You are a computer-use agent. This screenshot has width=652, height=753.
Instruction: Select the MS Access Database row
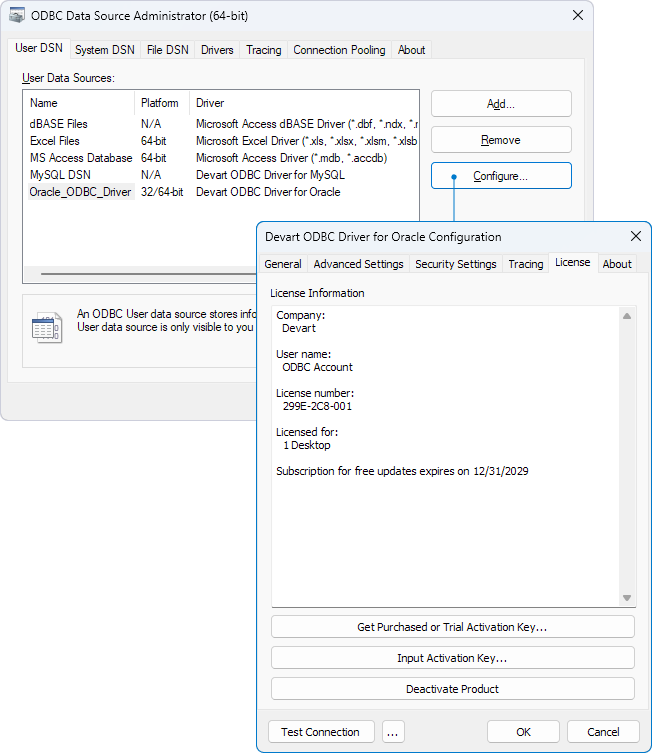(221, 158)
